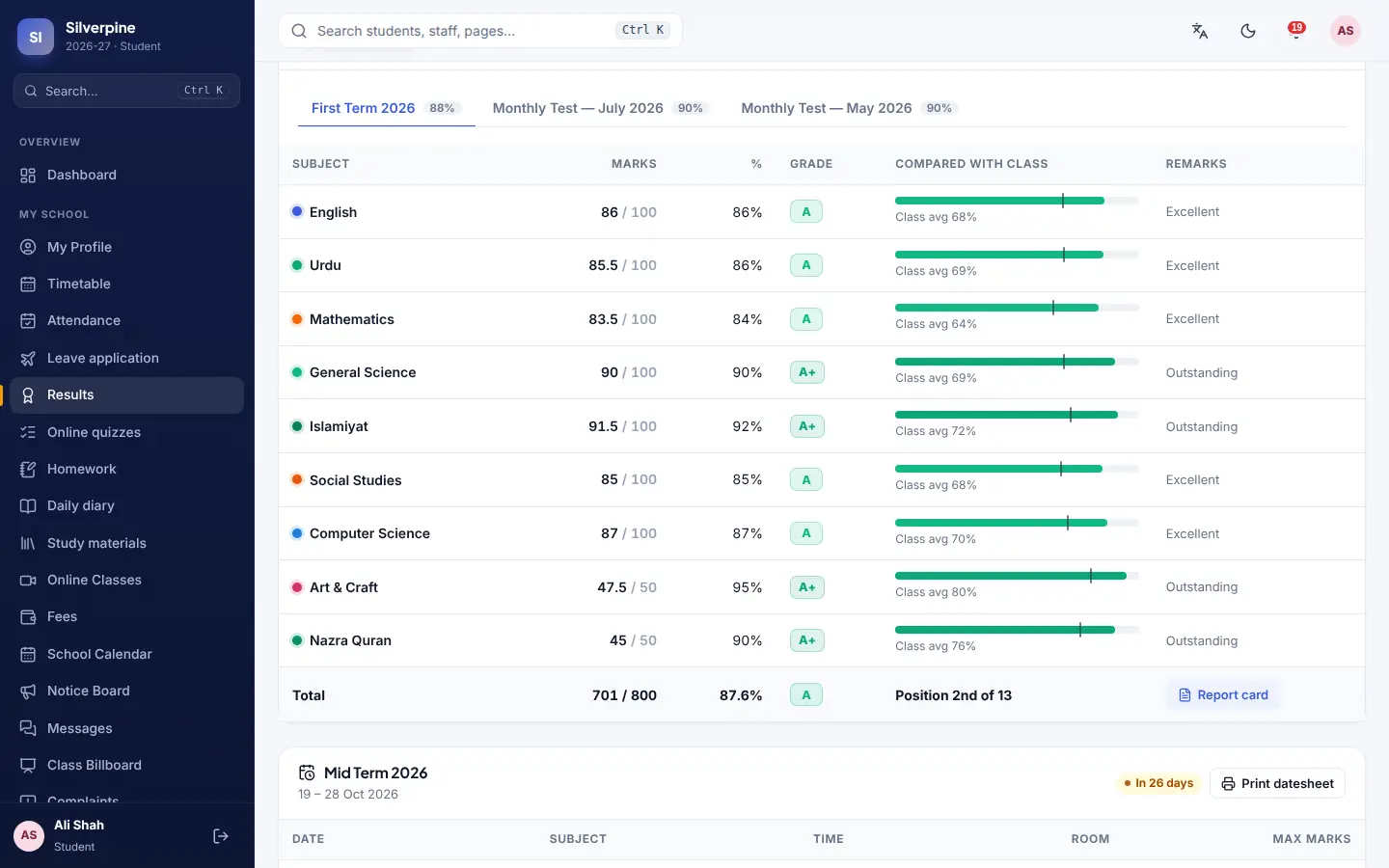Open the Fees page
1389x868 pixels.
[126, 616]
